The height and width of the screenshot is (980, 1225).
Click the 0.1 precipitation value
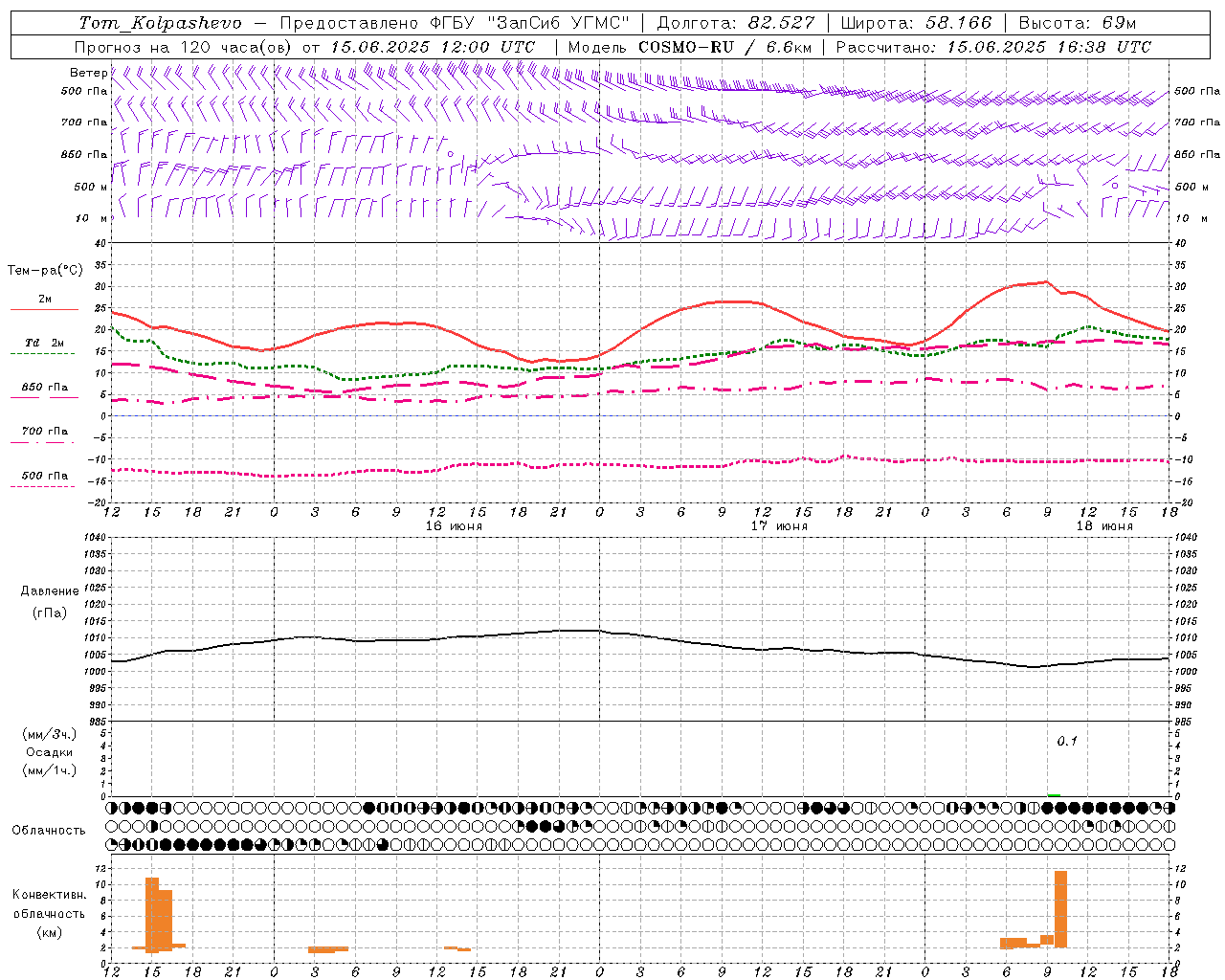[1067, 741]
